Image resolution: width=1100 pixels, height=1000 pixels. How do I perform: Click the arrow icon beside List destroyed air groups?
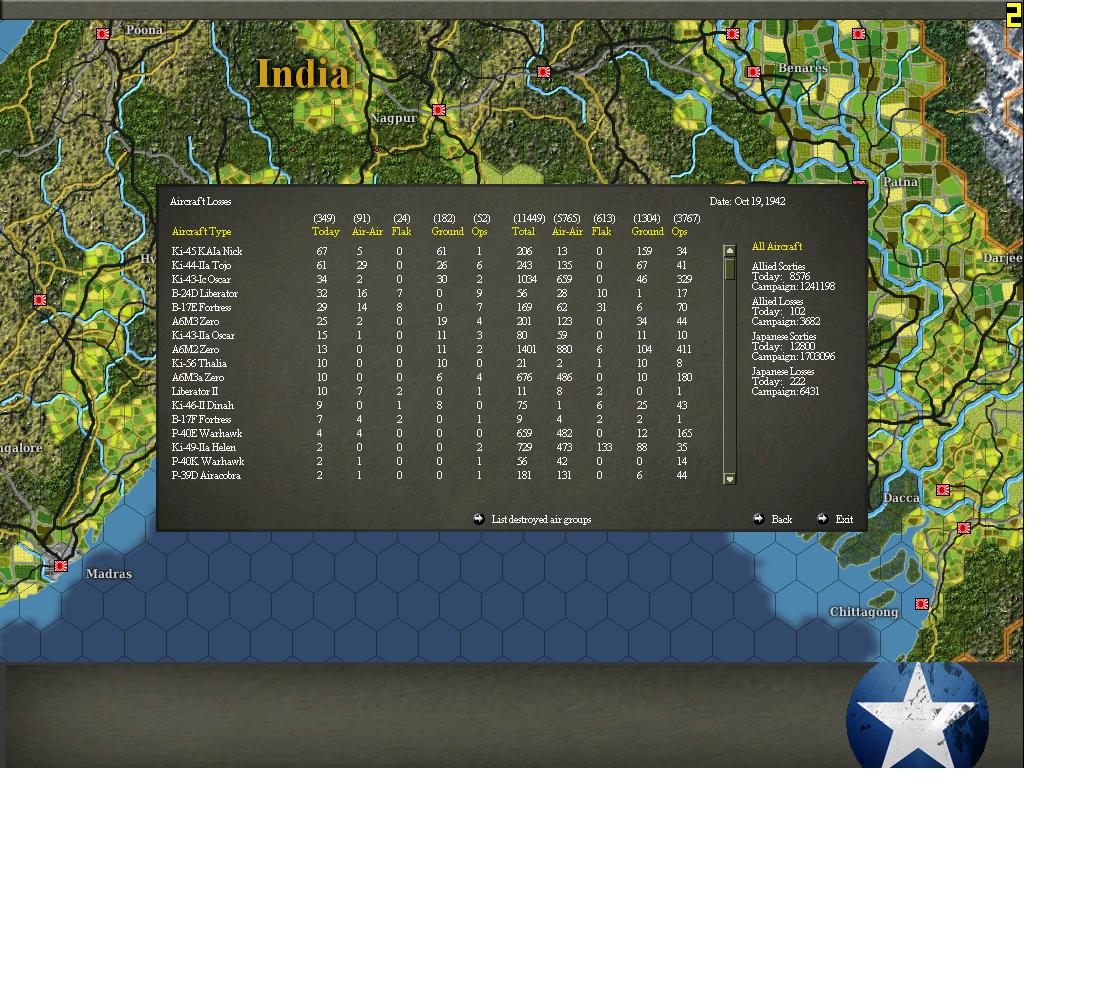478,519
